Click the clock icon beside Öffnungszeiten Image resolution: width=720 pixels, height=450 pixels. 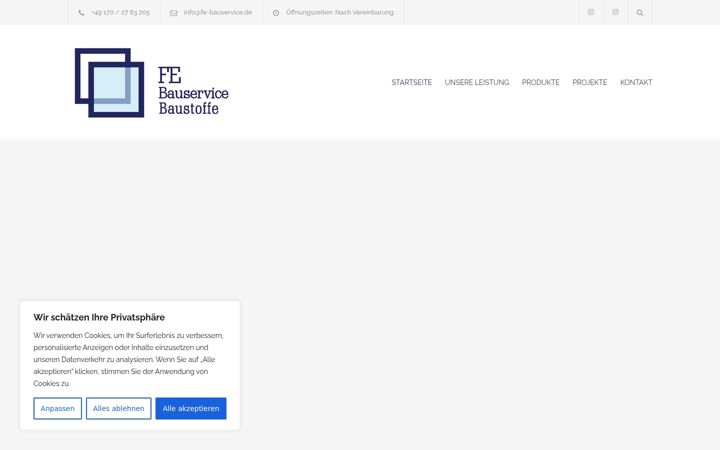[276, 13]
